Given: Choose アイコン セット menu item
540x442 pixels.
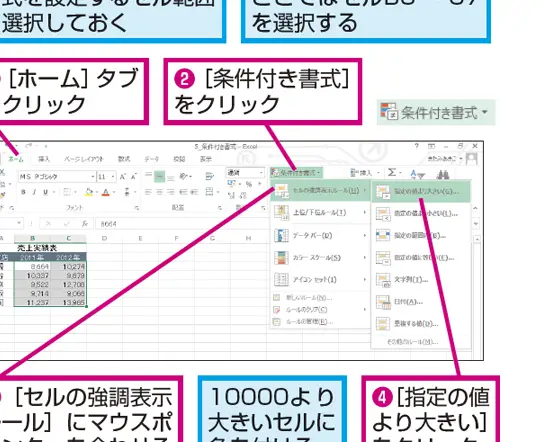Looking at the screenshot, I should [x=320, y=279].
